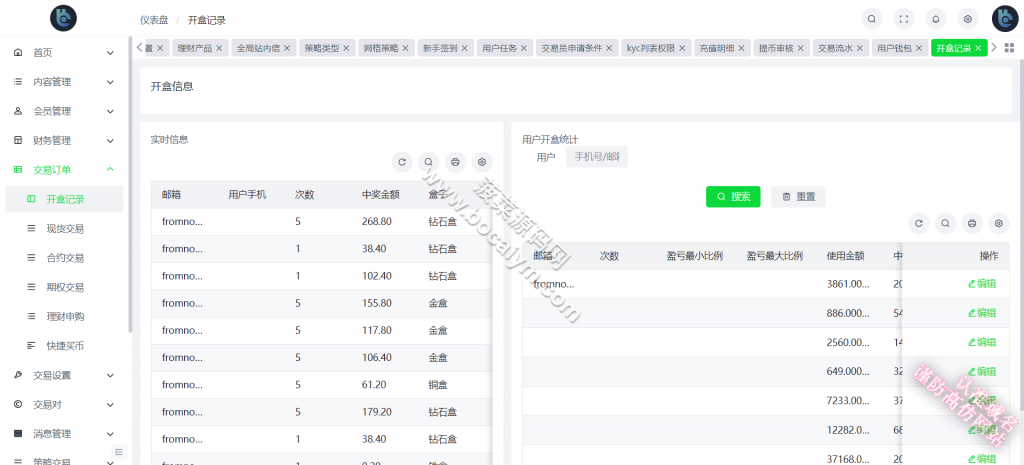Close the 策略类型 tab

[346, 48]
